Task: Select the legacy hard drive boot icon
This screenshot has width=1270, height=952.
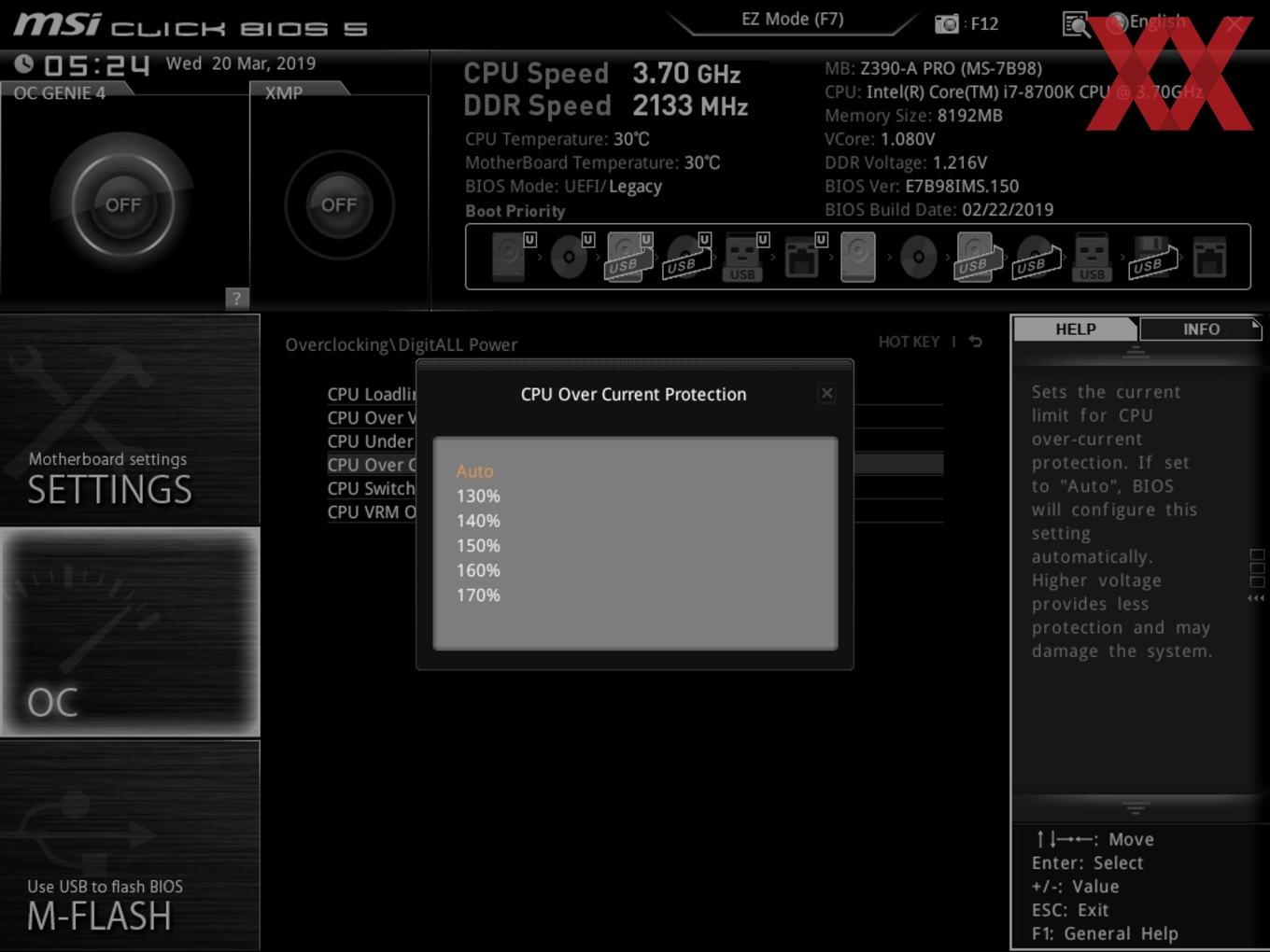Action: coord(858,257)
